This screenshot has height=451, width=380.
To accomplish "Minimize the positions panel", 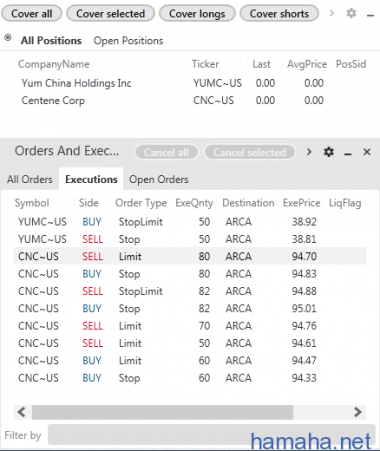I will [x=370, y=15].
